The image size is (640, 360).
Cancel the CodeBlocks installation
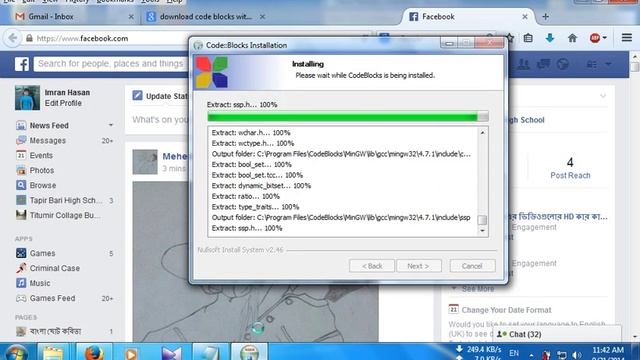click(472, 266)
